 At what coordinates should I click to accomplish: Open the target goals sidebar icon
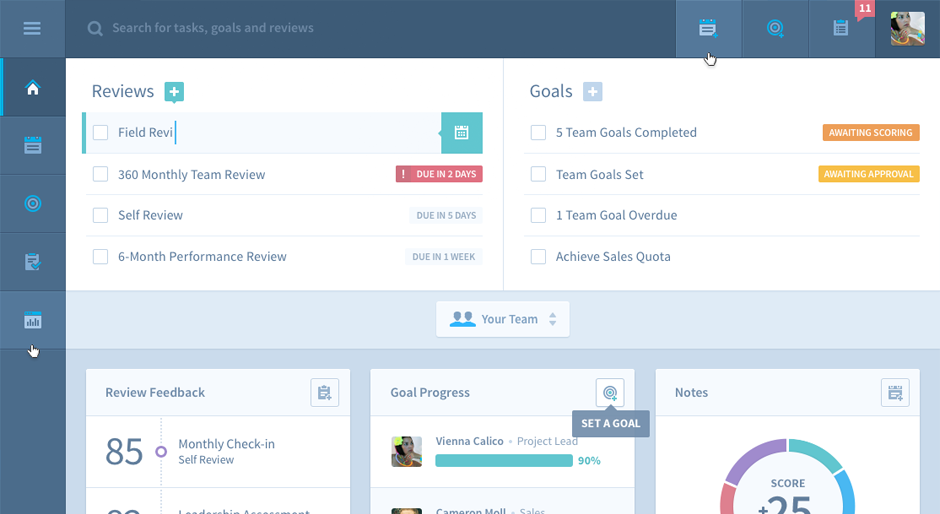(32, 204)
